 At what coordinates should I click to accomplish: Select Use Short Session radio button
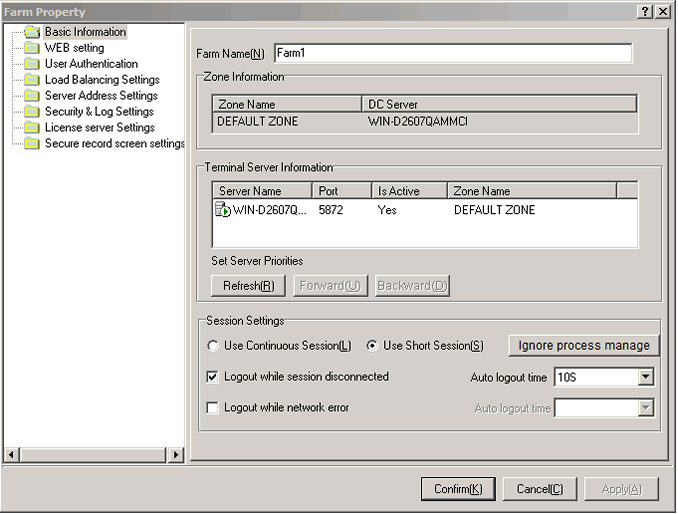372,346
